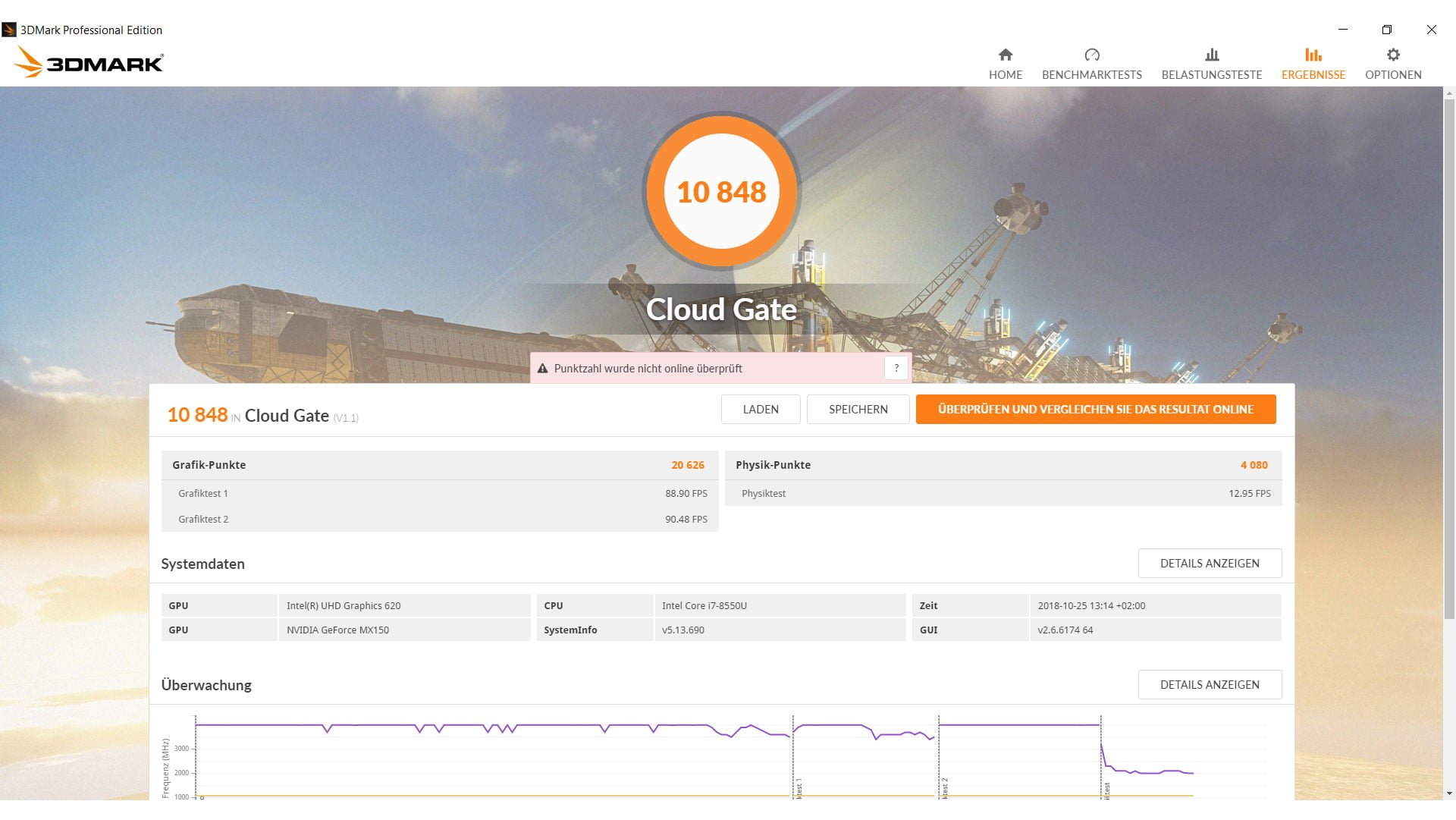
Task: Click the Home house icon
Action: (1005, 55)
